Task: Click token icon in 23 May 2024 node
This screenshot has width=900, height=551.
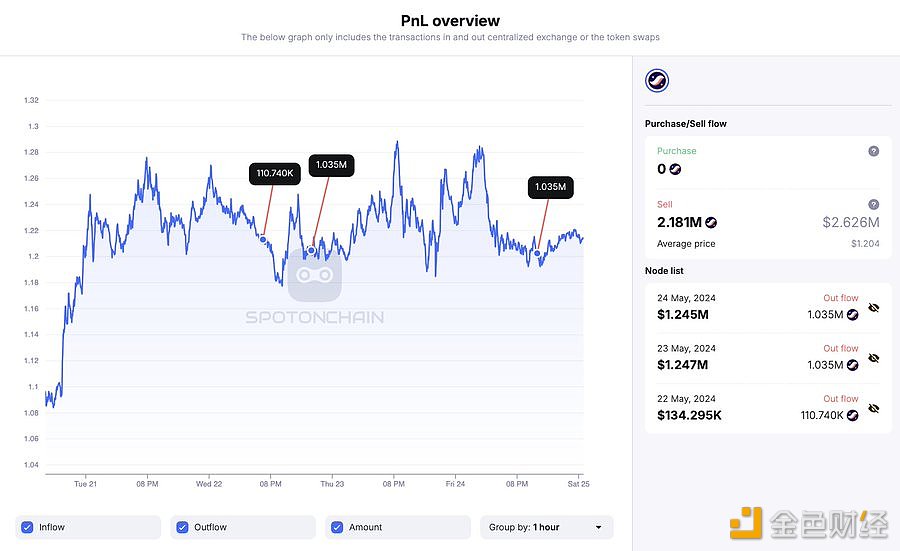Action: pyautogui.click(x=852, y=365)
